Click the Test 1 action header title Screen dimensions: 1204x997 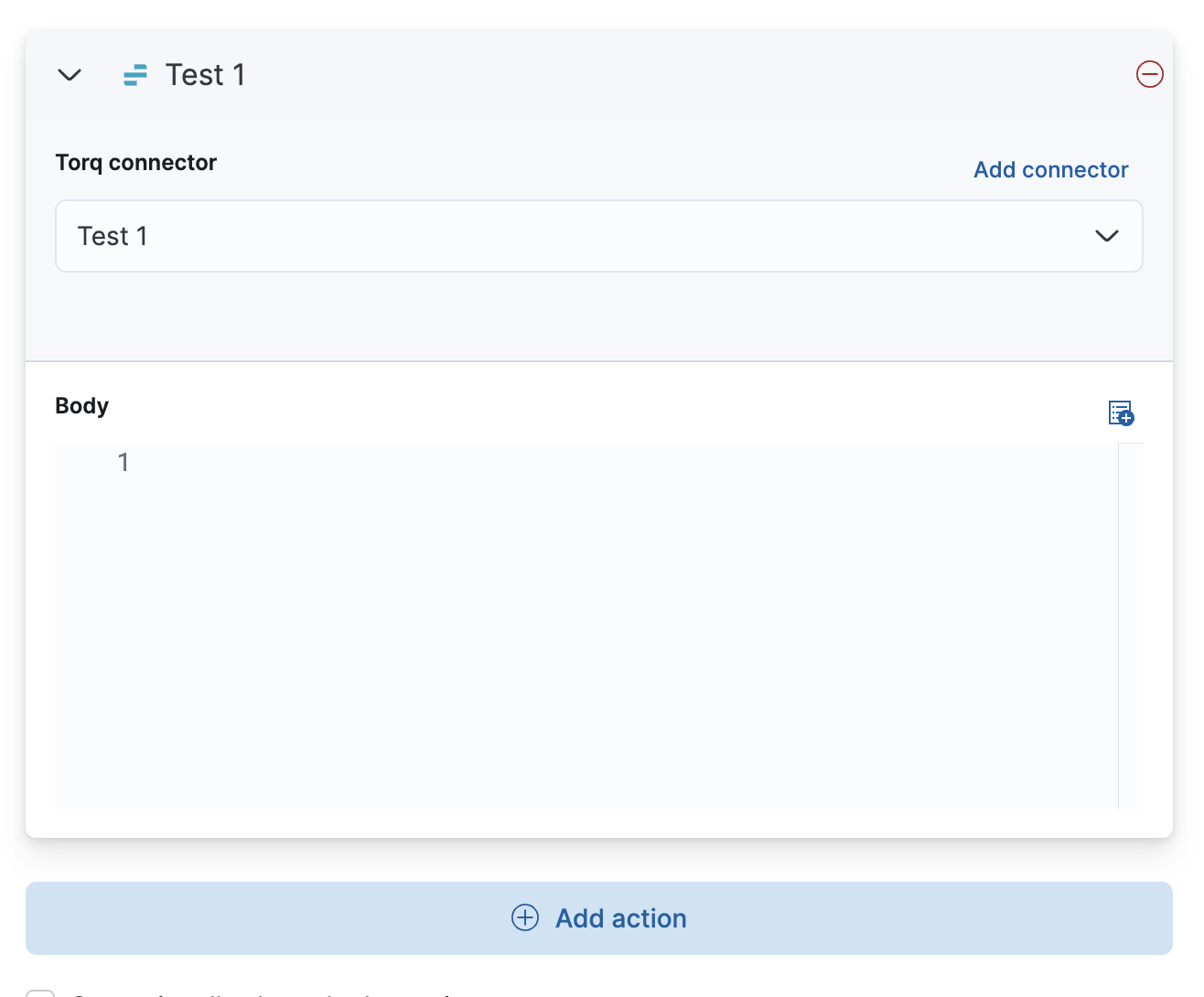click(205, 74)
